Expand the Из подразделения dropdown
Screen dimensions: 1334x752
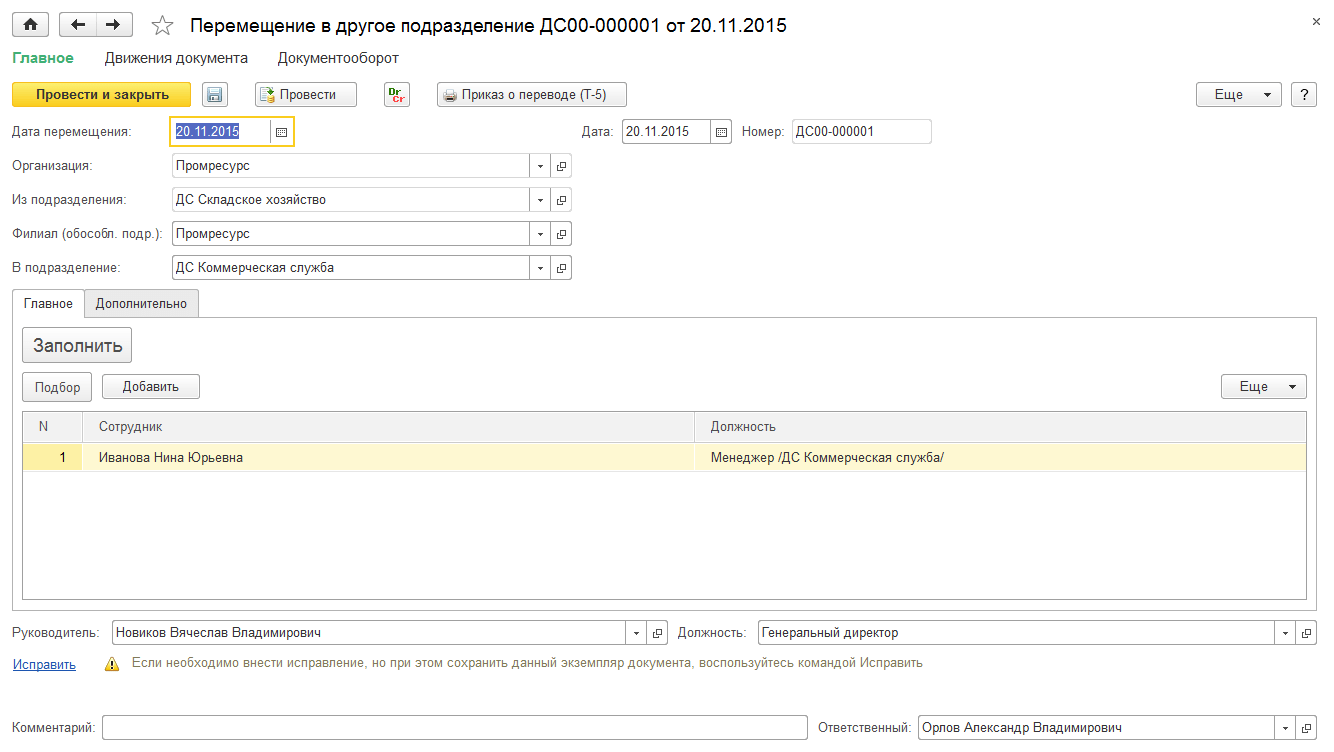coord(540,200)
